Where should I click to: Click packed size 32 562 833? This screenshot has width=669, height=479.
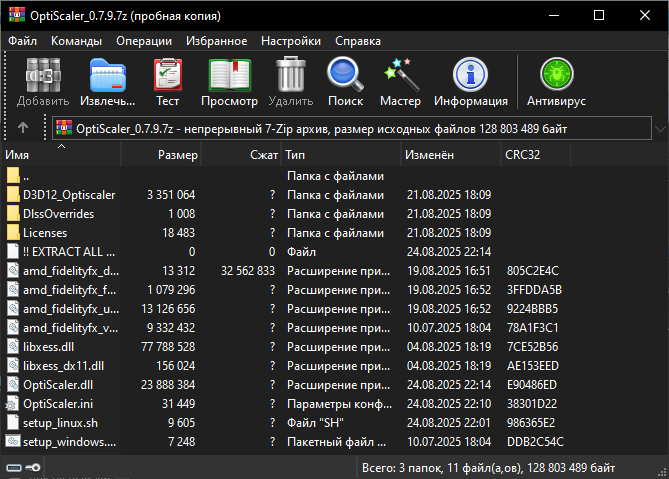pyautogui.click(x=248, y=271)
